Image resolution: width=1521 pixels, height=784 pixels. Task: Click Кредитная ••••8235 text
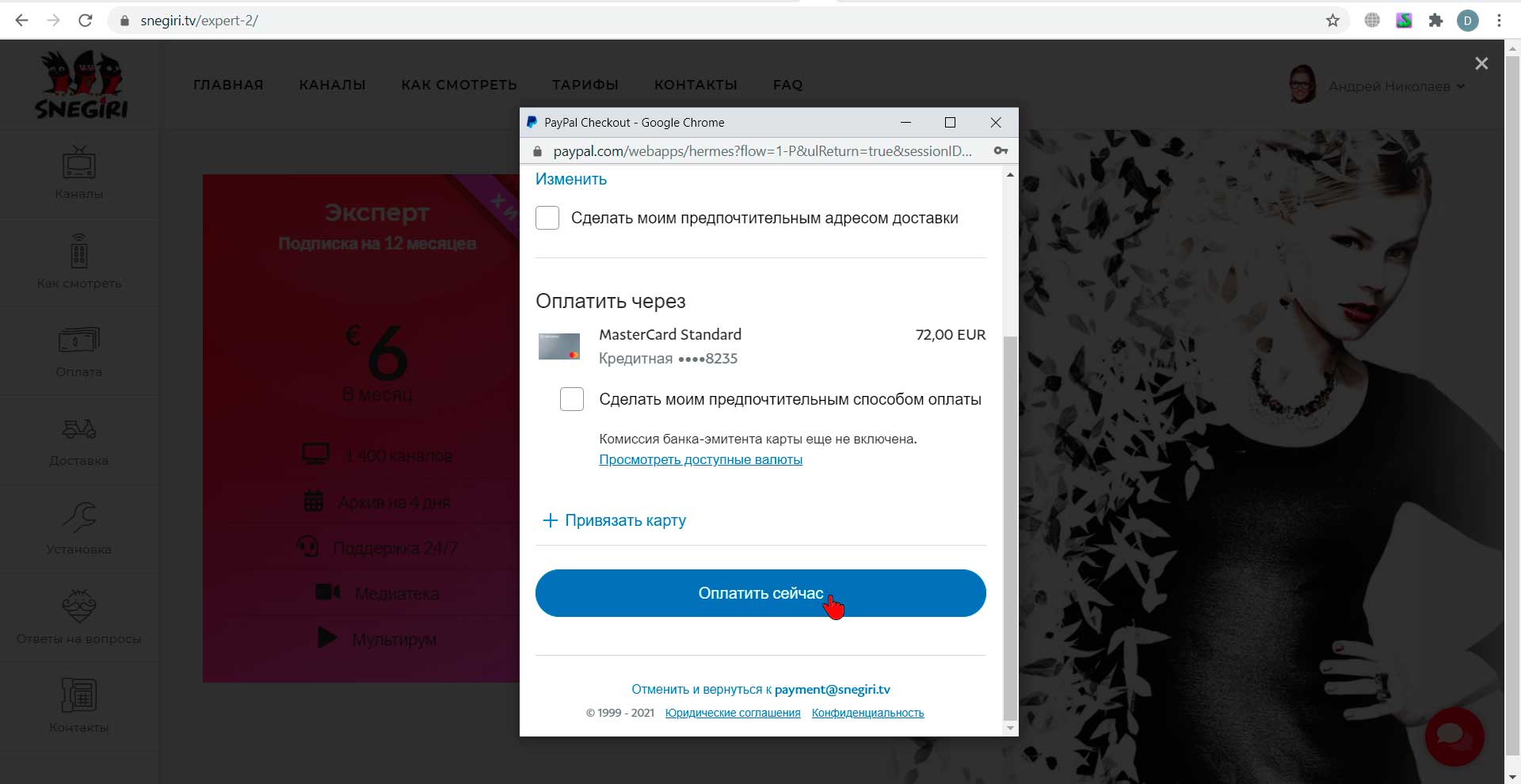pyautogui.click(x=668, y=359)
